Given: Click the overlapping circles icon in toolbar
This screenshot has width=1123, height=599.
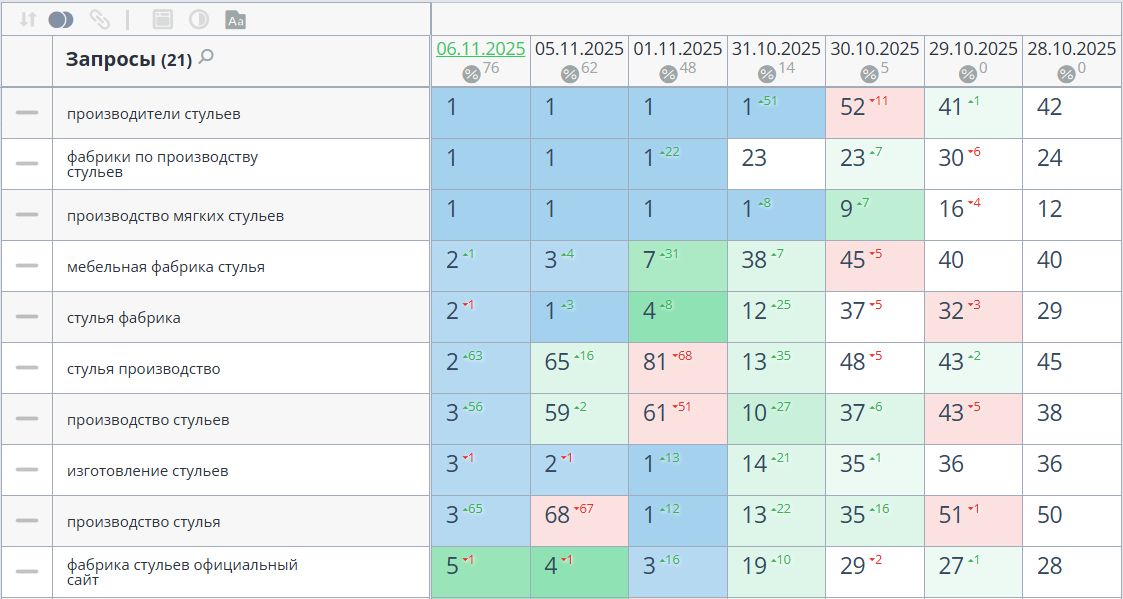Looking at the screenshot, I should point(61,19).
